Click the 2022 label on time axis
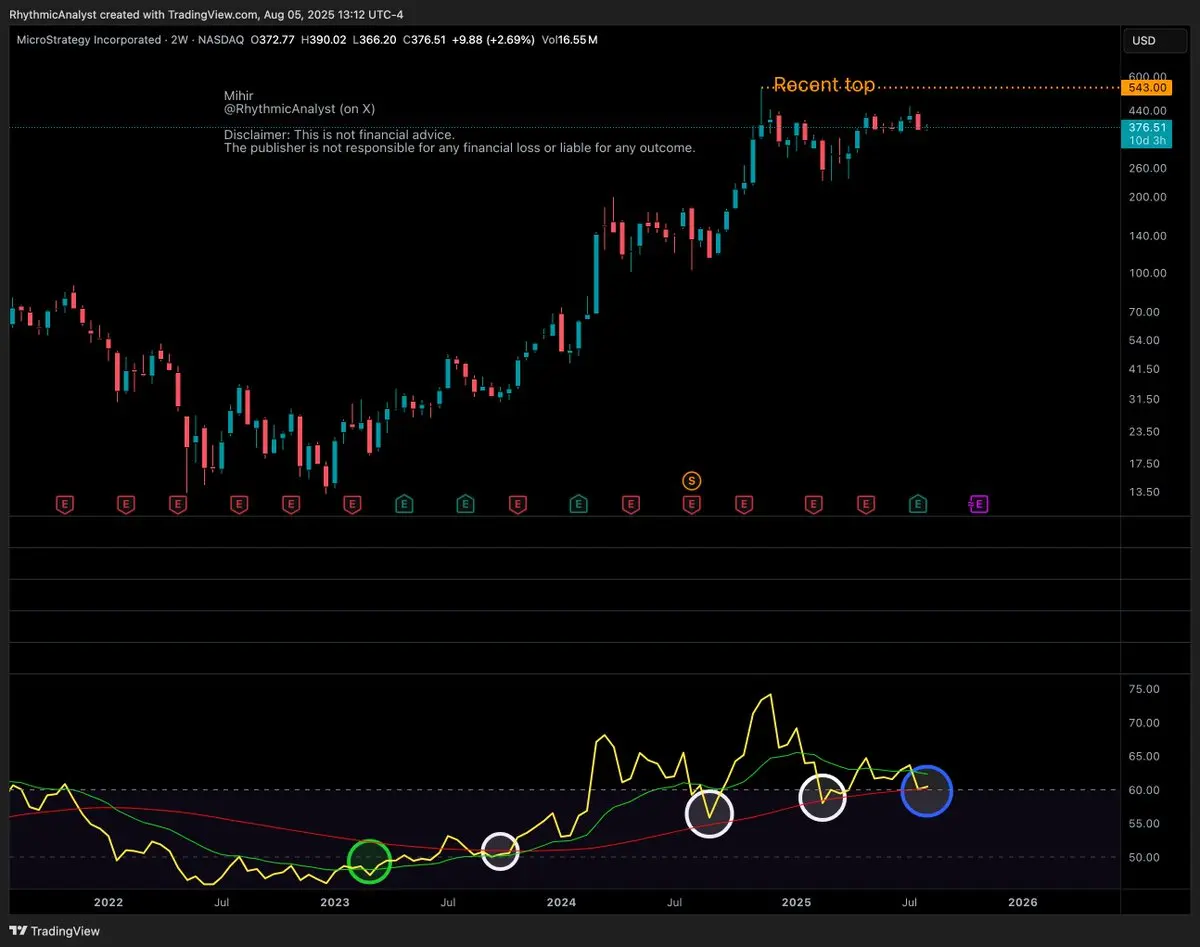 pyautogui.click(x=108, y=902)
